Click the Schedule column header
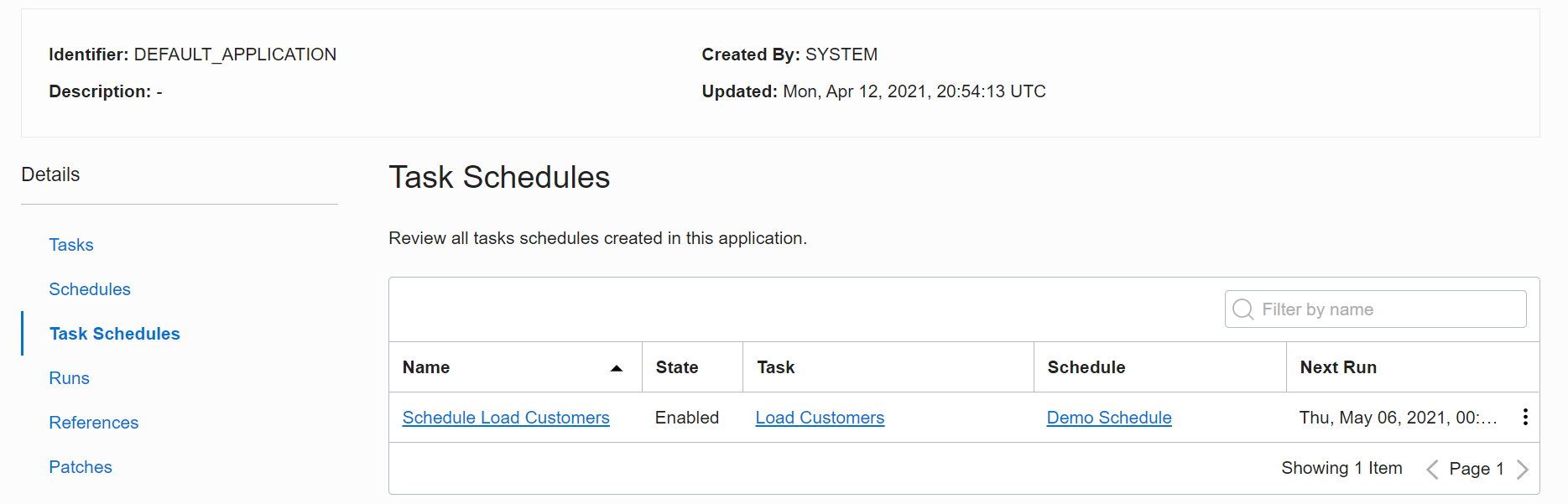This screenshot has height=504, width=1568. pyautogui.click(x=1086, y=367)
